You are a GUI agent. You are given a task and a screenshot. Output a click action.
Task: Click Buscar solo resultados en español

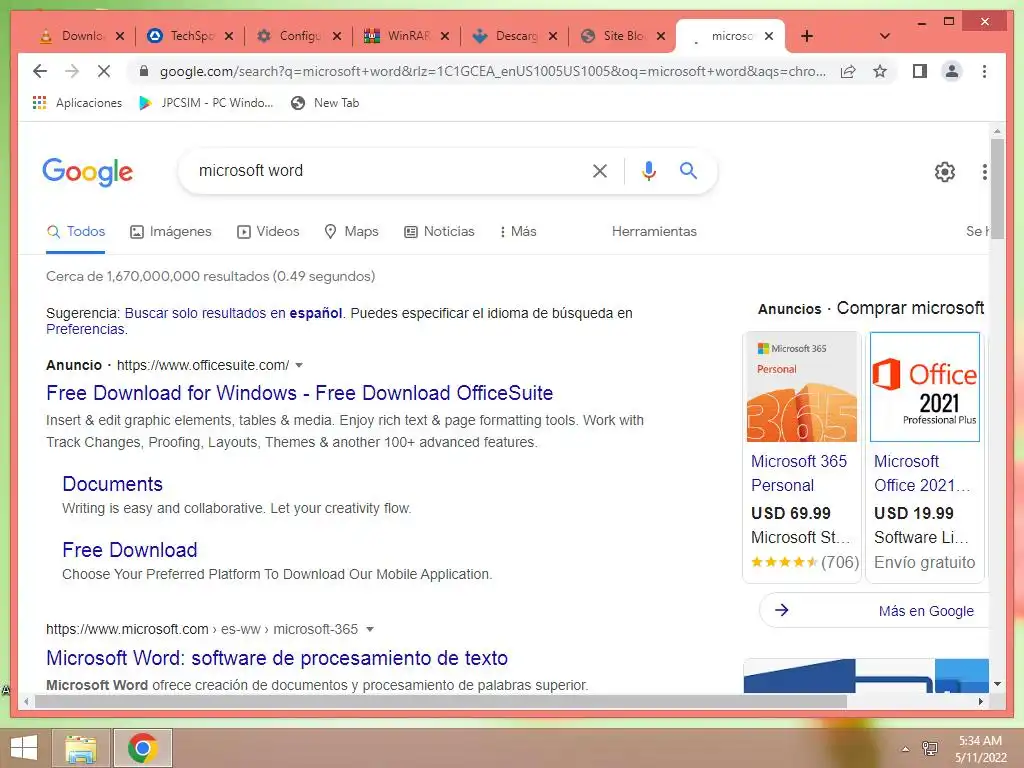233,313
